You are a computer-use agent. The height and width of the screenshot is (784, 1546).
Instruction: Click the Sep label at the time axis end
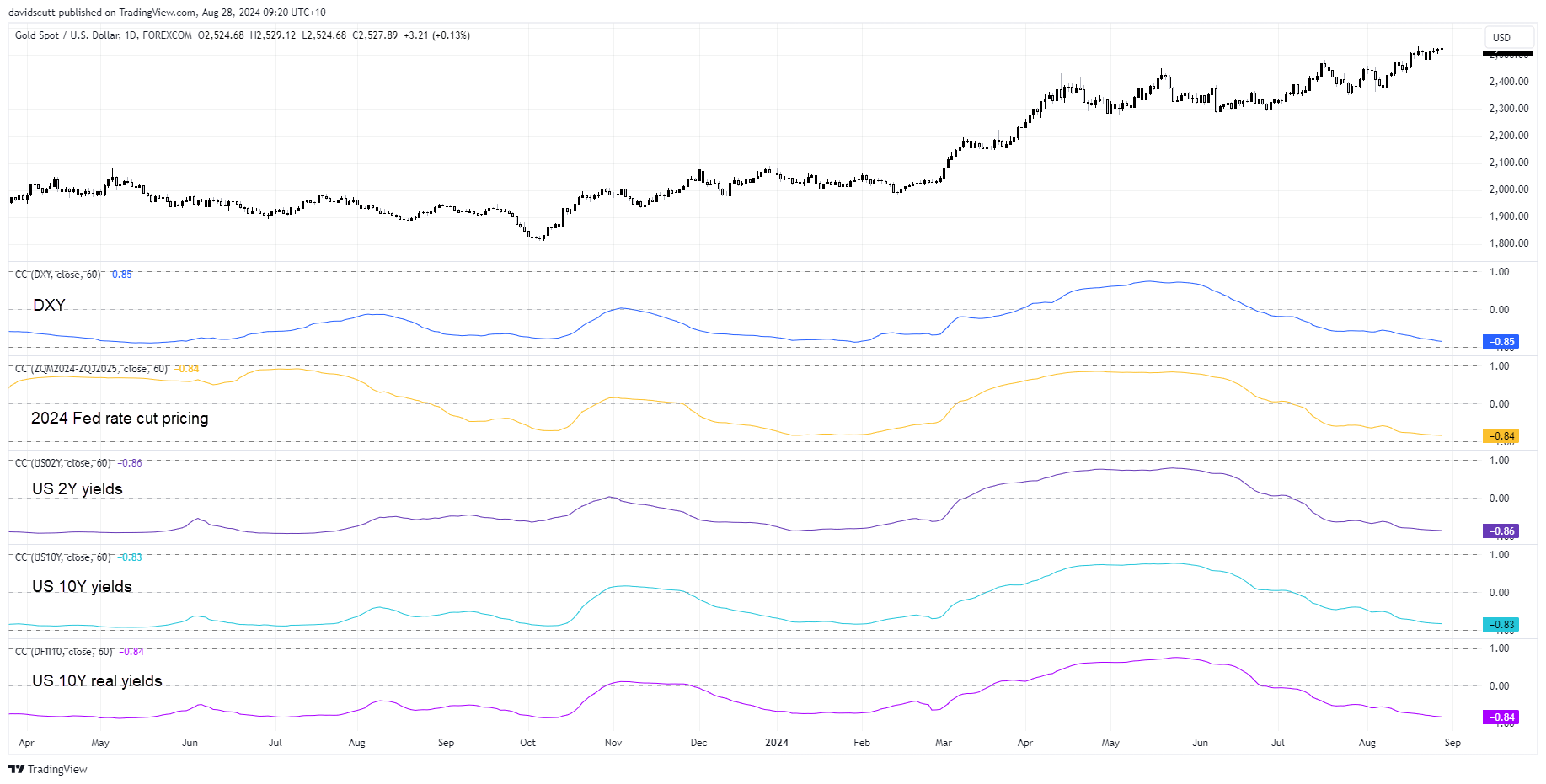(x=1452, y=743)
